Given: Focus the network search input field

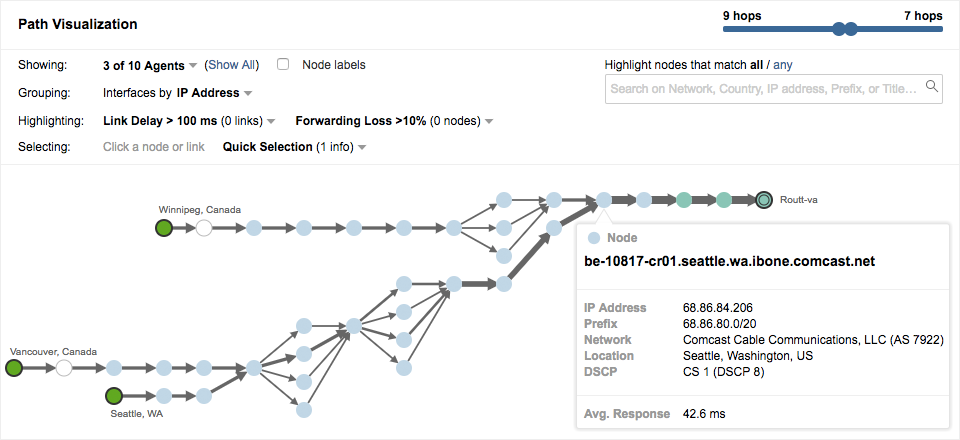Looking at the screenshot, I should coord(764,88).
